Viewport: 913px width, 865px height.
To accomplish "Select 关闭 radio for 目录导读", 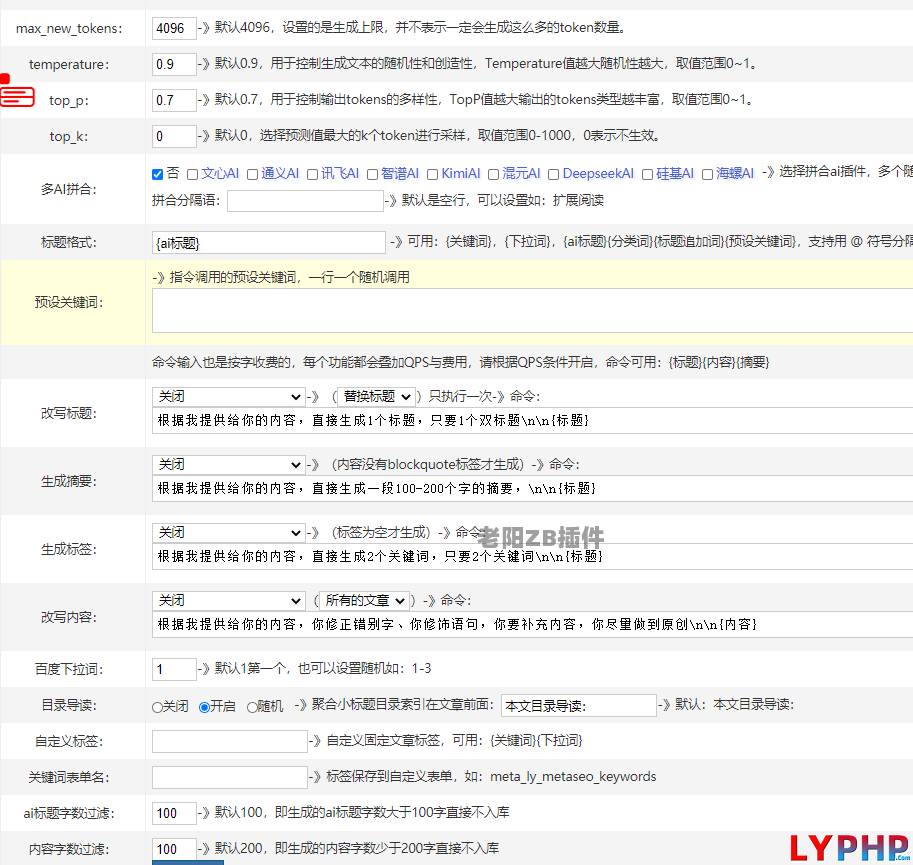I will pos(157,707).
